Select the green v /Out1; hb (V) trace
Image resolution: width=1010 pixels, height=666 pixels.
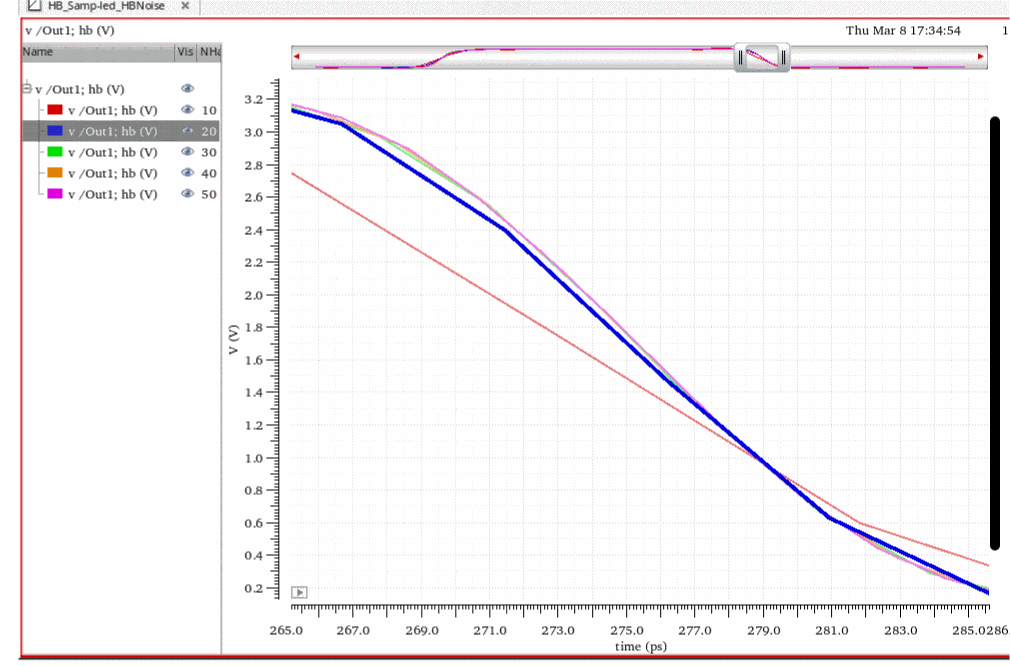pyautogui.click(x=112, y=152)
